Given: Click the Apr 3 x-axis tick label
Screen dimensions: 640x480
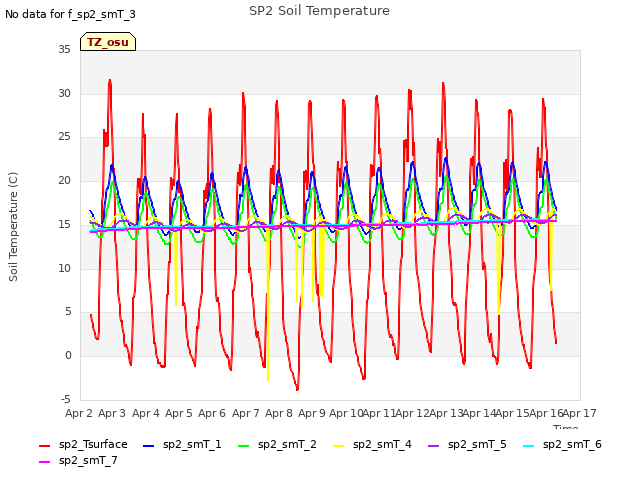Looking at the screenshot, I should (x=112, y=413).
